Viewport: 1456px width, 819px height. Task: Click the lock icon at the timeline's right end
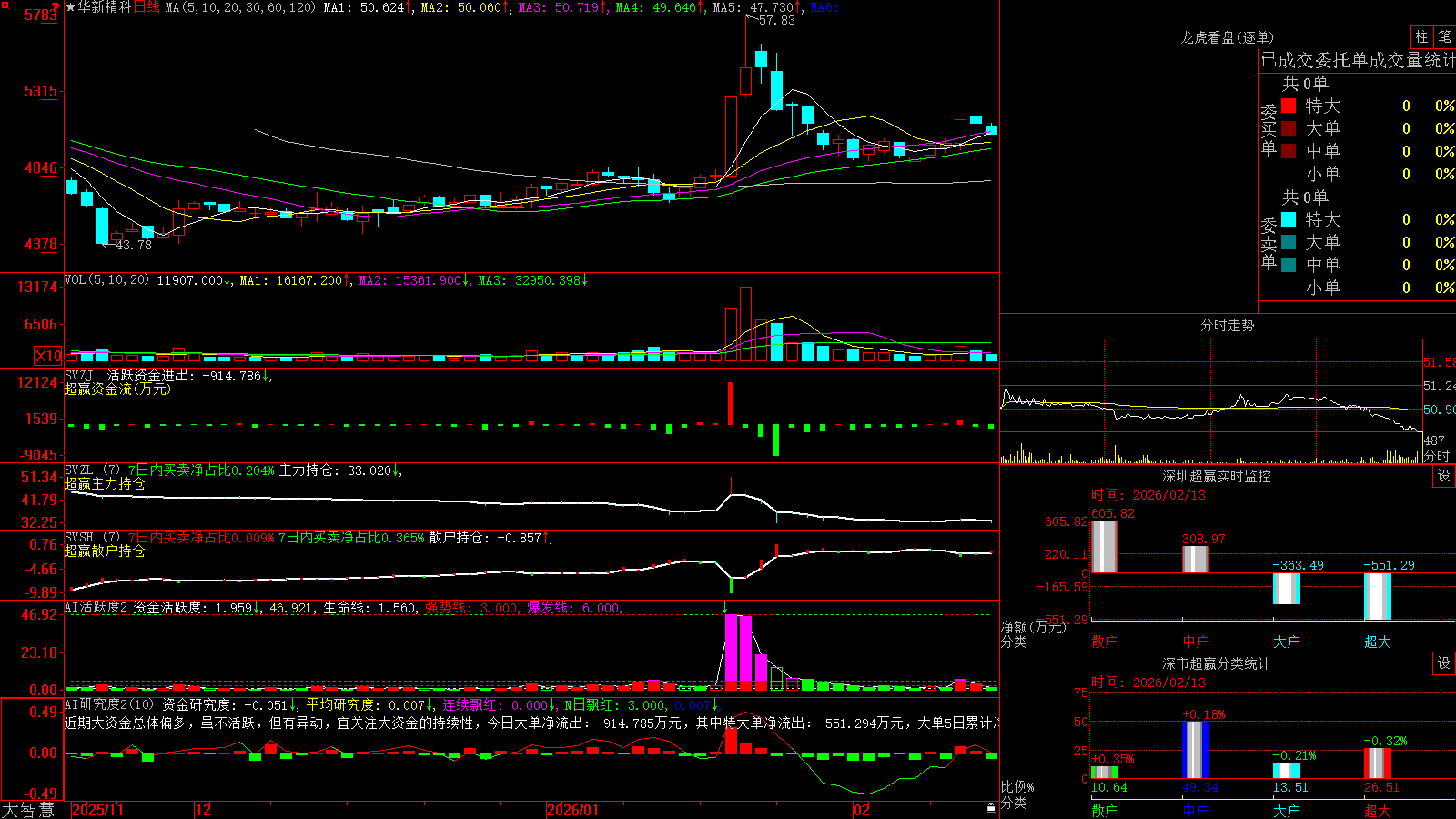click(992, 807)
